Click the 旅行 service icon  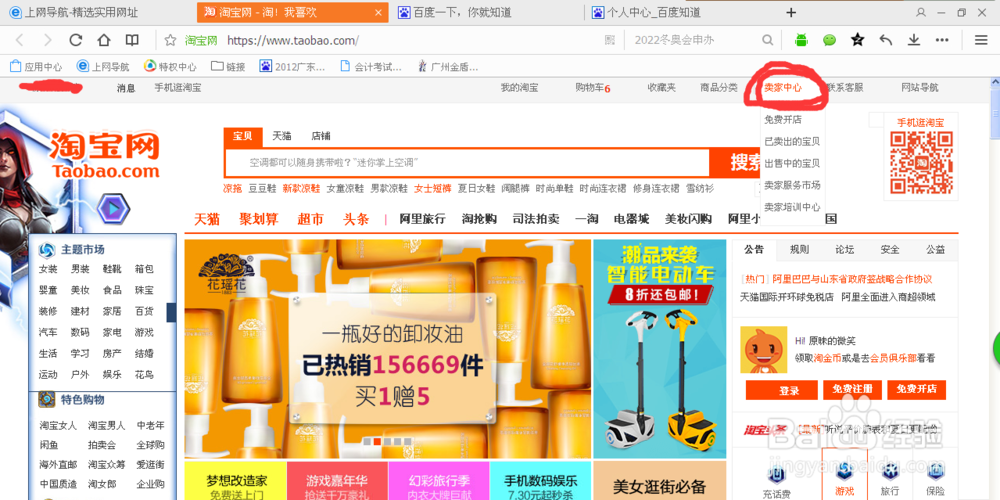890,478
